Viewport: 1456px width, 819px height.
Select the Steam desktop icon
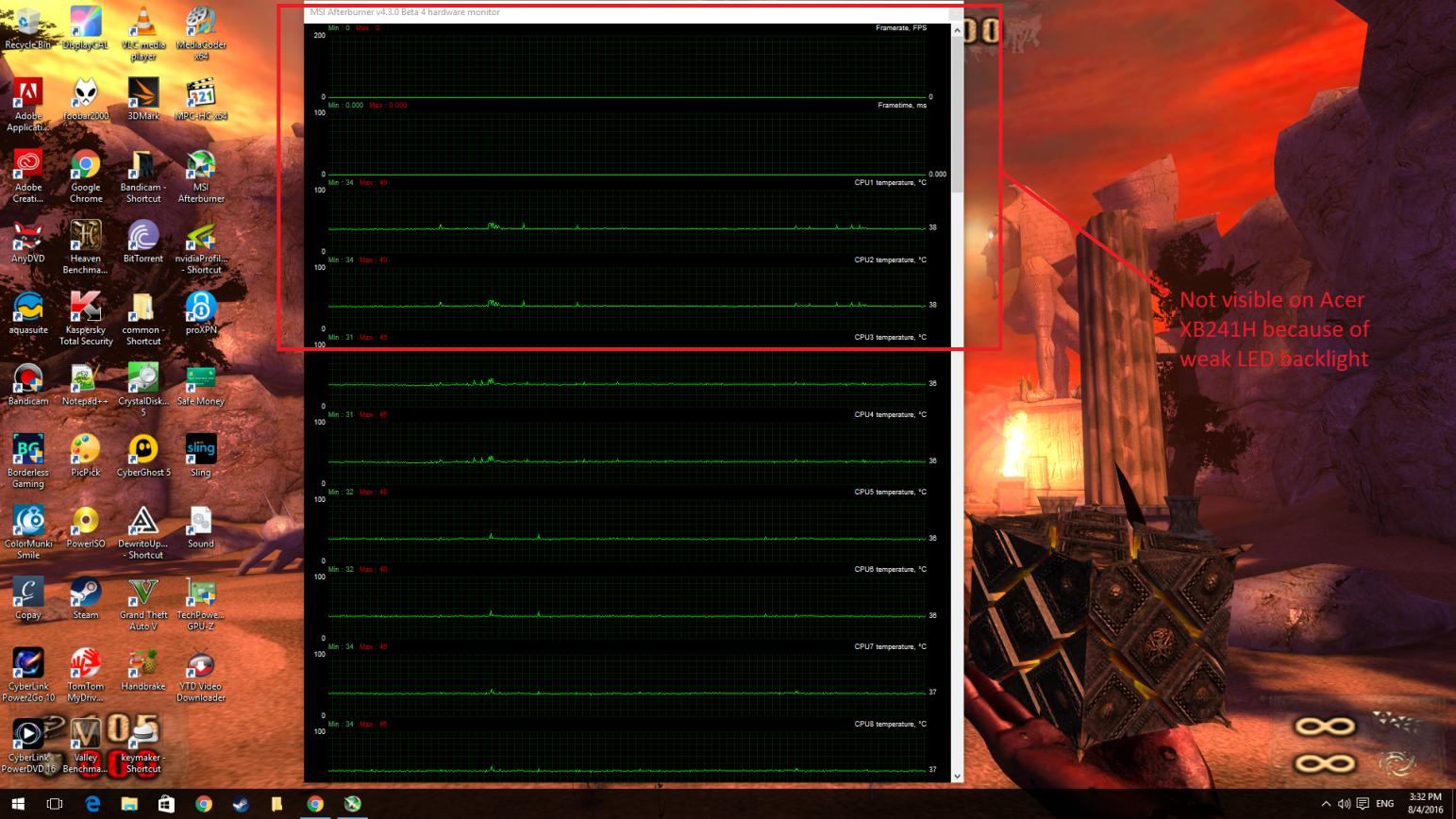86,598
